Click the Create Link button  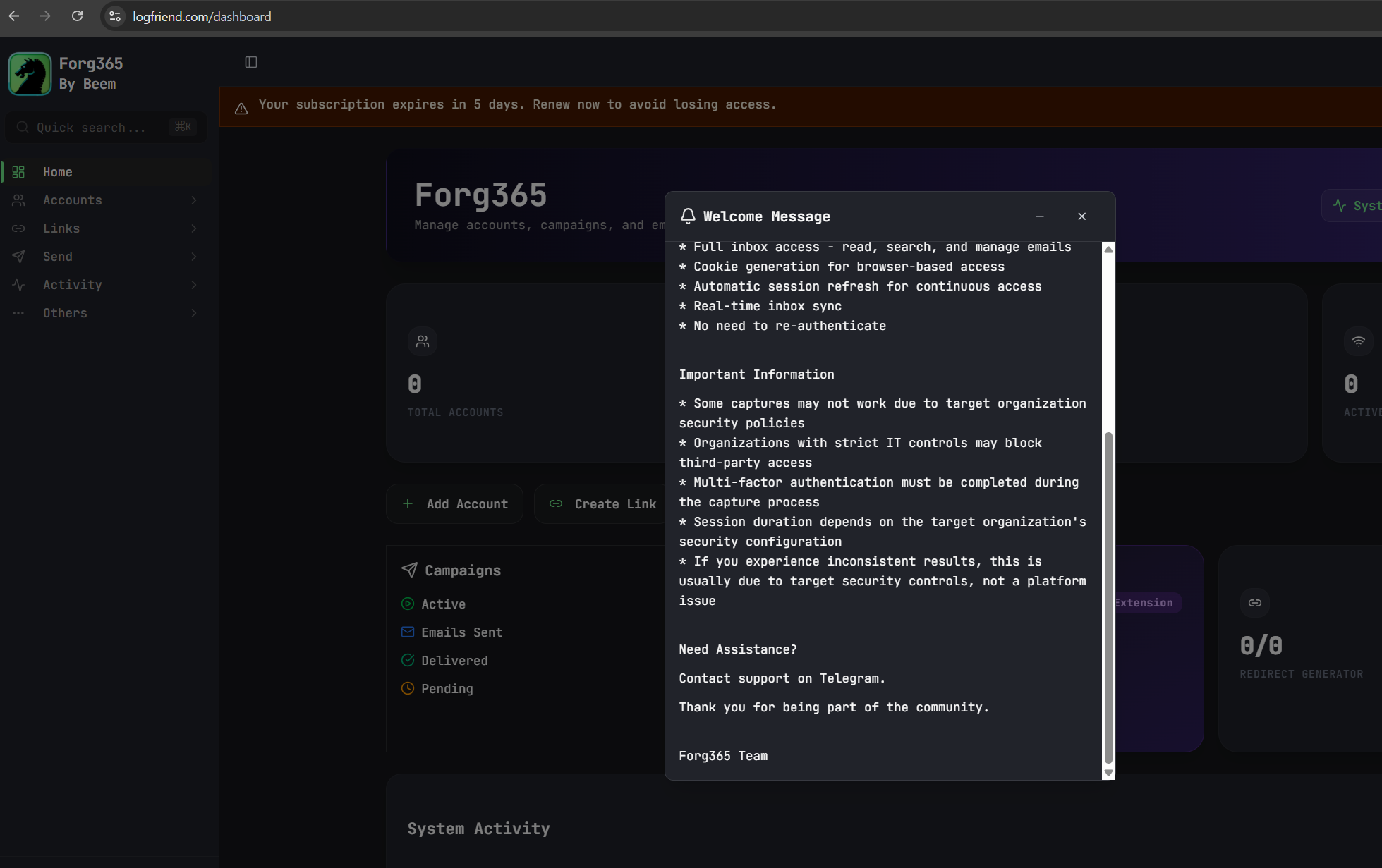[x=600, y=503]
